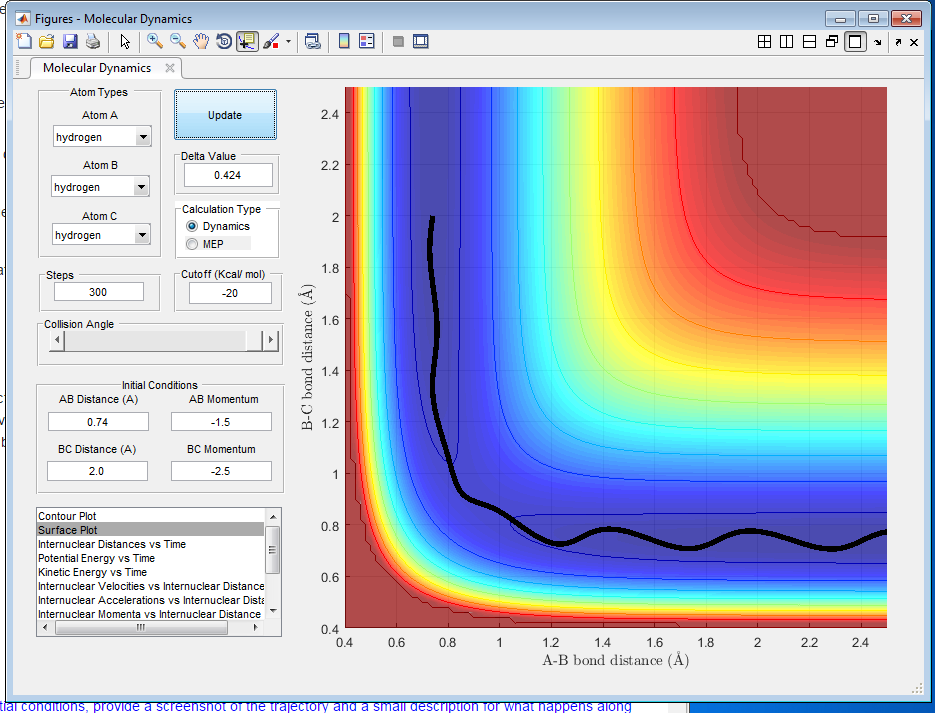Choose the MEP calculation type
Screen dimensions: 935x713
click(193, 244)
